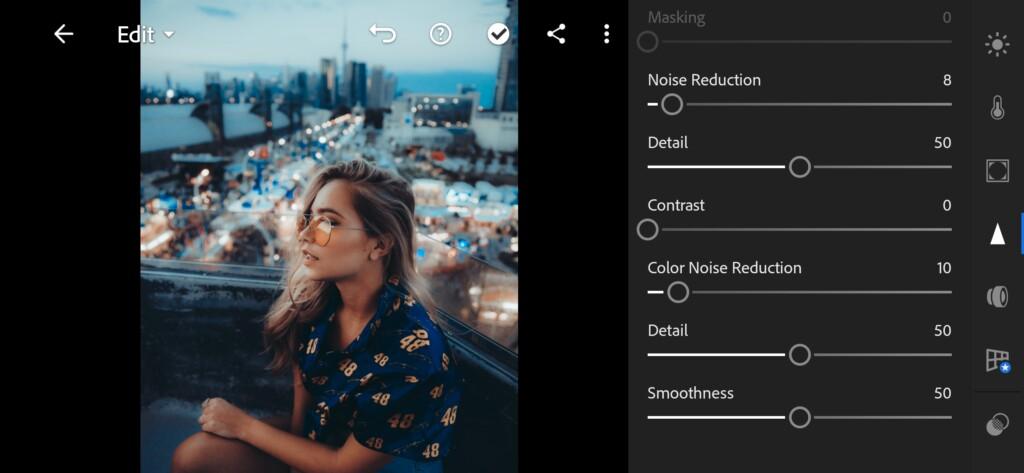Image resolution: width=1024 pixels, height=473 pixels.
Task: Undo the last edit
Action: (x=383, y=34)
